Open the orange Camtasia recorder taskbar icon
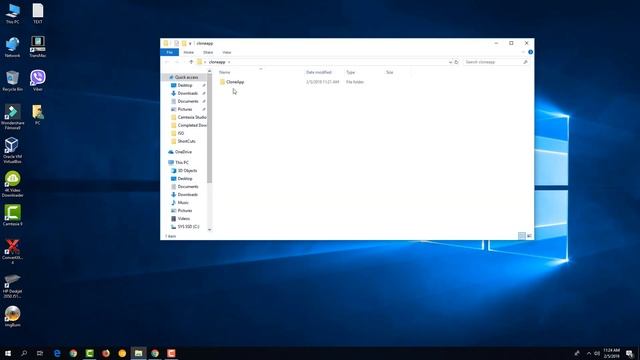640x360 pixels. [x=171, y=353]
